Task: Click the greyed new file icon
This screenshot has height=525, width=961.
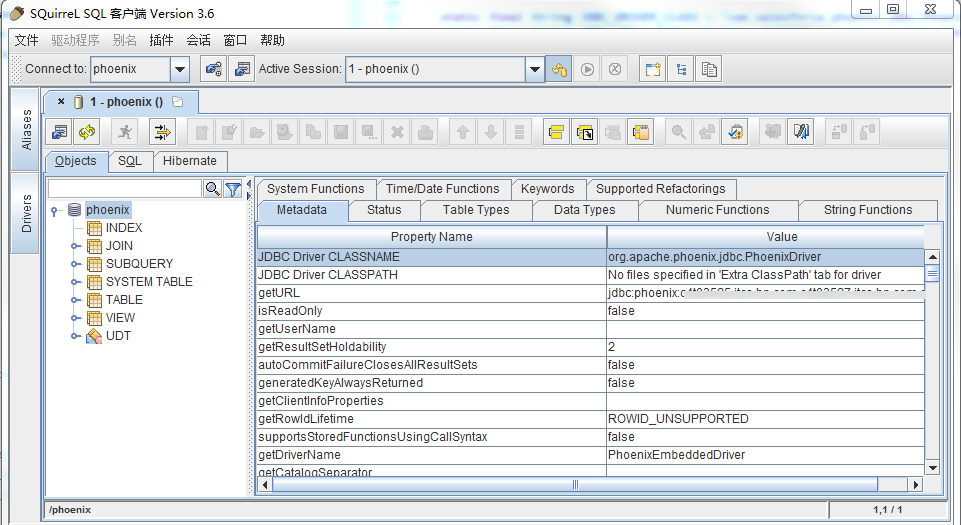Action: click(x=201, y=132)
